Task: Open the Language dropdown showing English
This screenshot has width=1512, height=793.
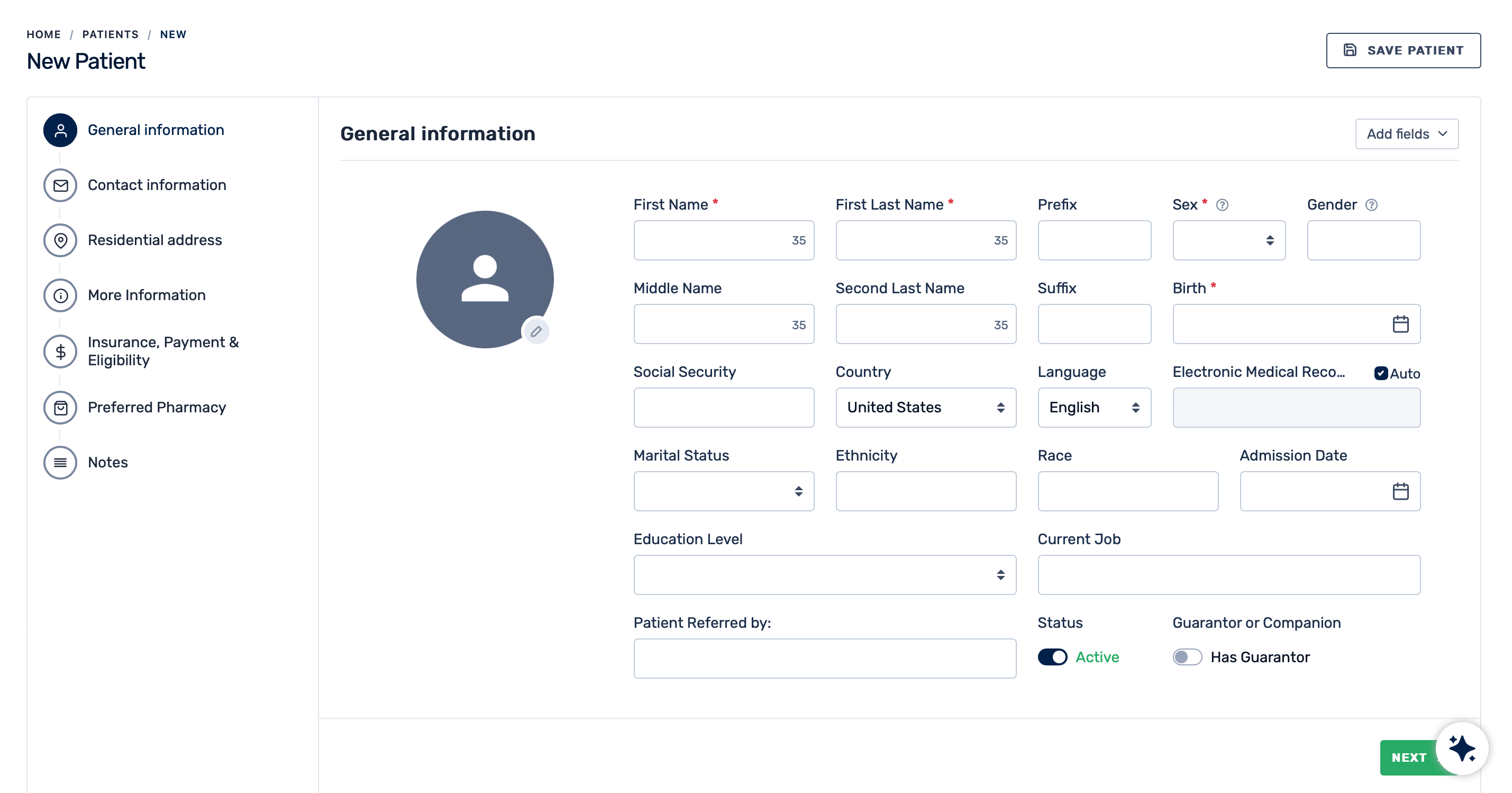Action: point(1094,408)
